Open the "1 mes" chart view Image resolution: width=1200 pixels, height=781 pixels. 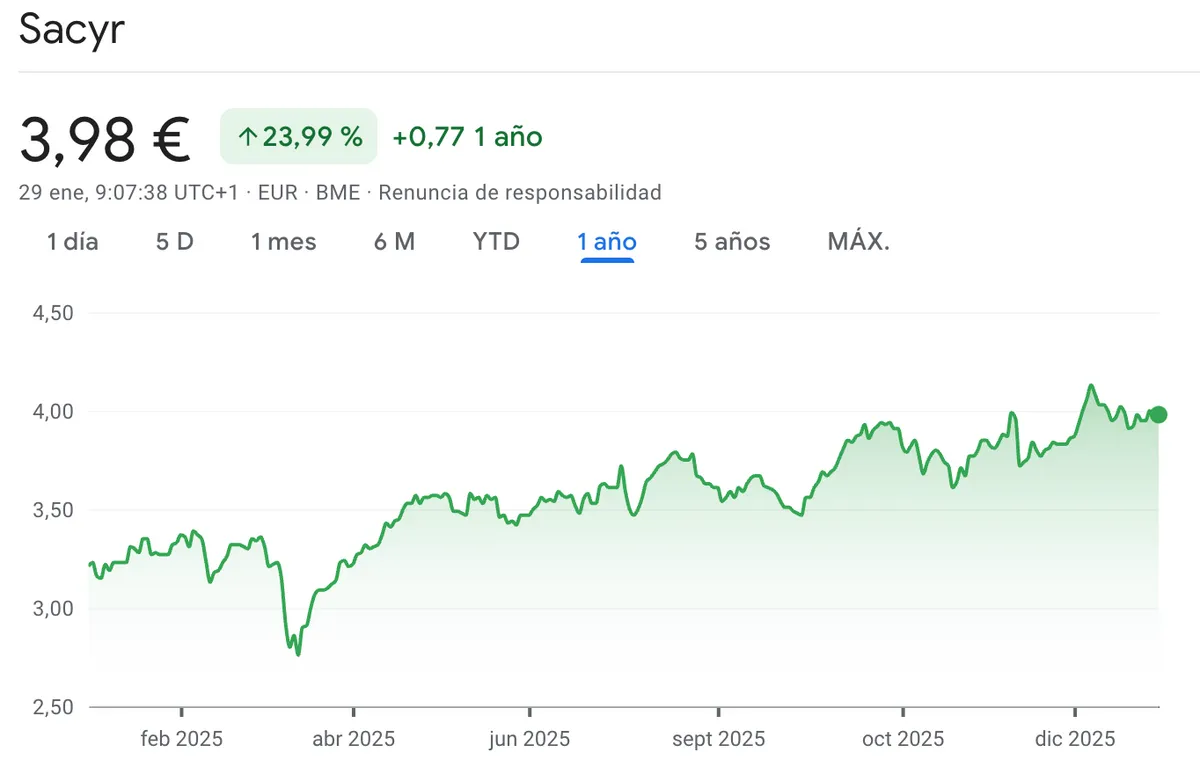point(283,242)
